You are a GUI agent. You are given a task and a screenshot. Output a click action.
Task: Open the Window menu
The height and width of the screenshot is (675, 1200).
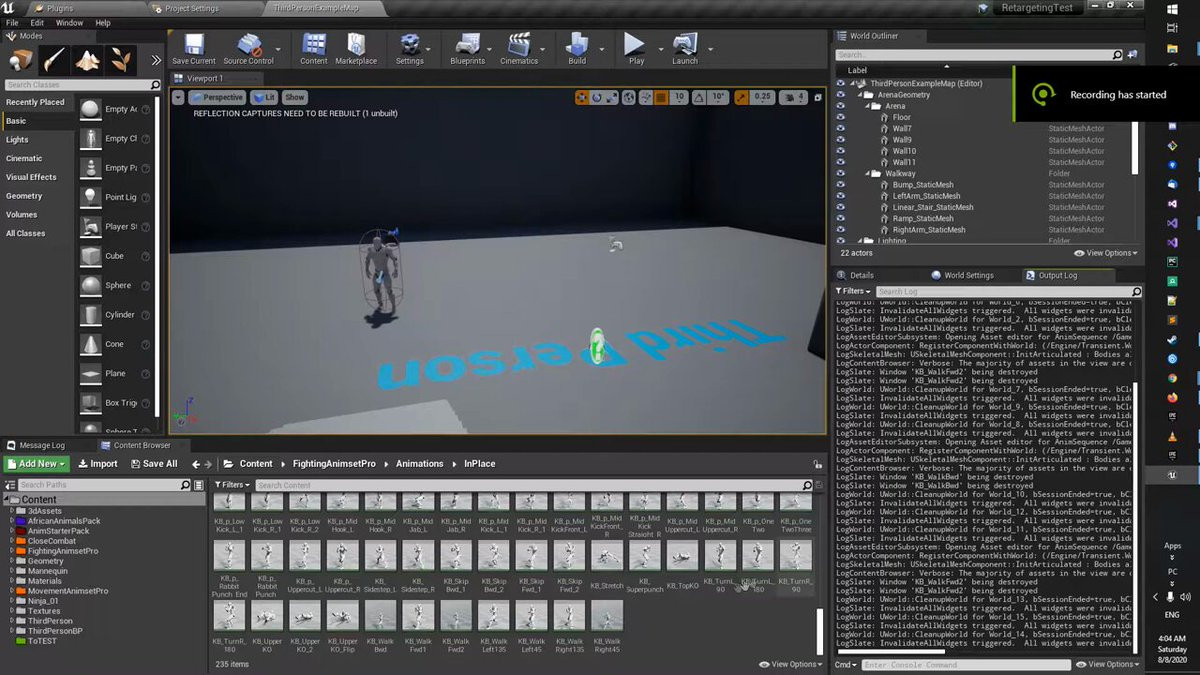69,22
